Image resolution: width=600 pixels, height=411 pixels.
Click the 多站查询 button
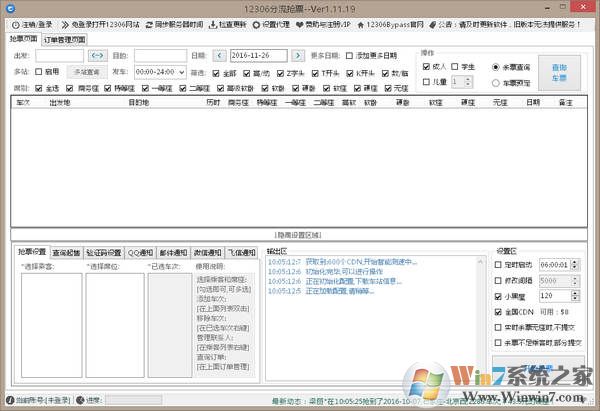(x=87, y=72)
